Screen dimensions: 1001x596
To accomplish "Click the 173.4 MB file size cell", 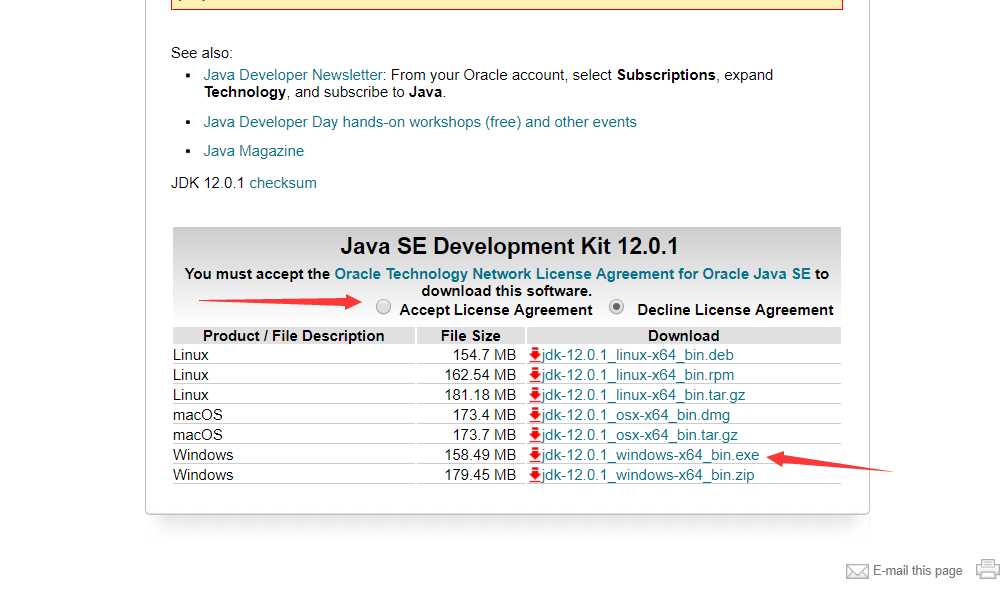I will point(470,415).
